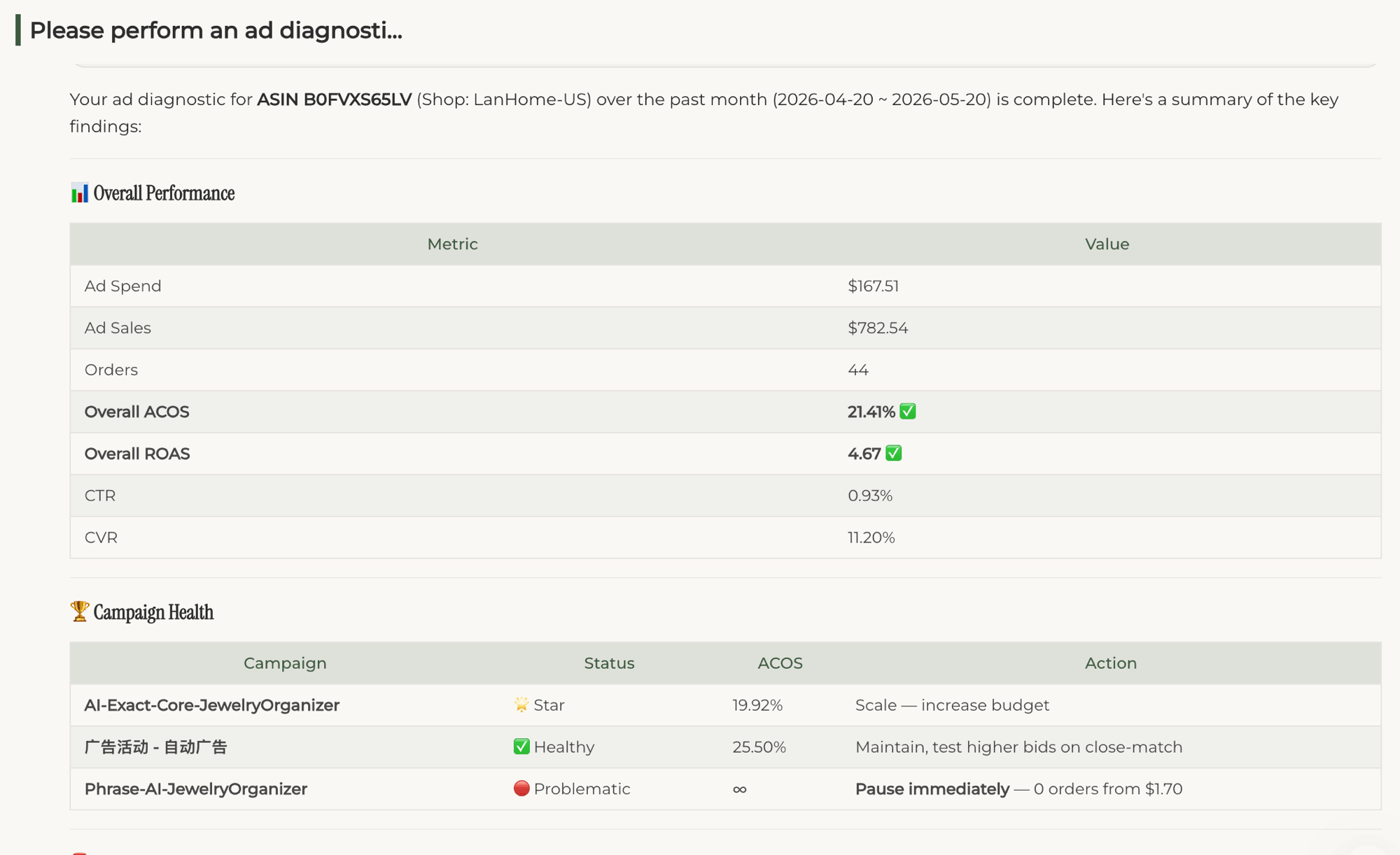Click the AI-Exact-Core-JewelryOrganizer campaign name
This screenshot has width=1400, height=855.
coord(212,705)
